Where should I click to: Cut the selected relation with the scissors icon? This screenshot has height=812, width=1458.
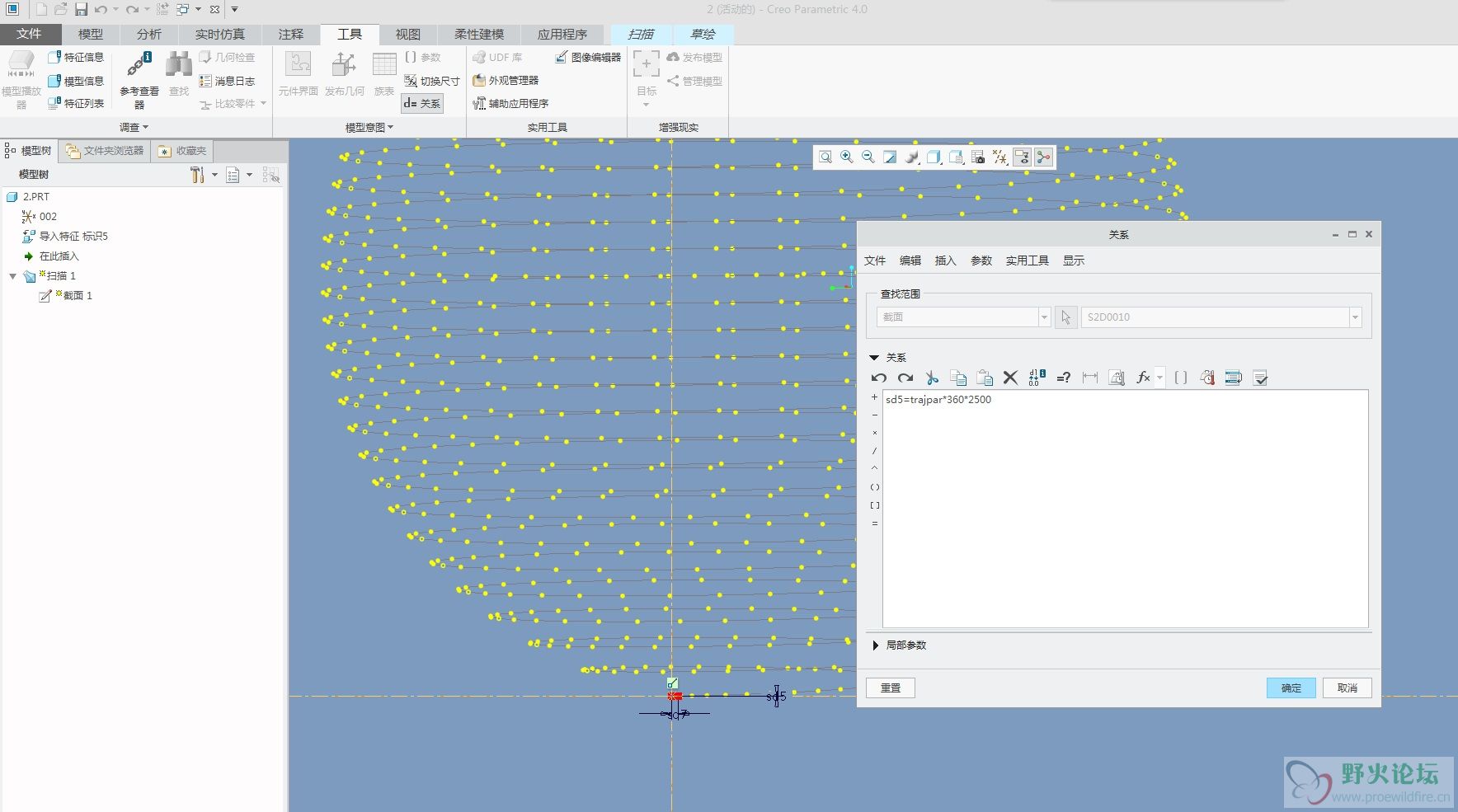[x=932, y=378]
